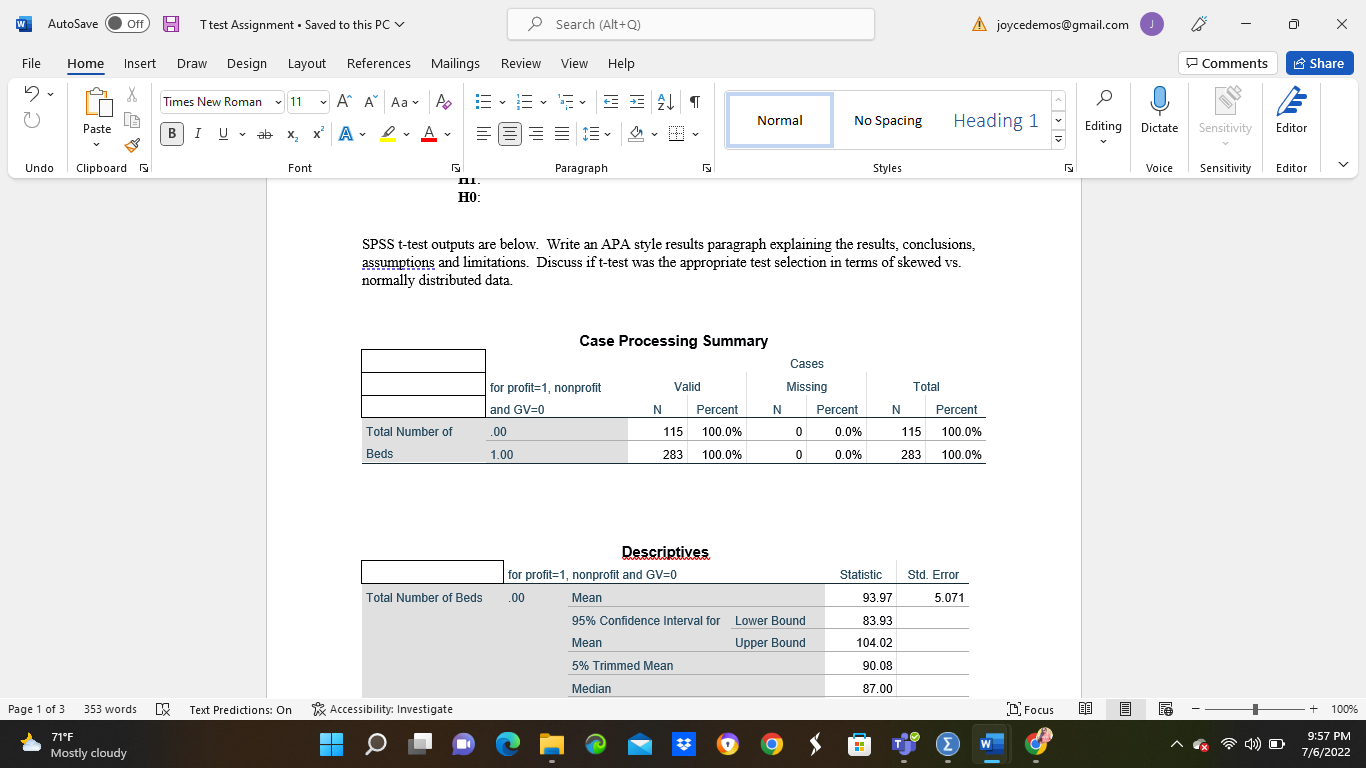1366x768 pixels.
Task: Open File Explorer from the taskbar
Action: pyautogui.click(x=552, y=745)
